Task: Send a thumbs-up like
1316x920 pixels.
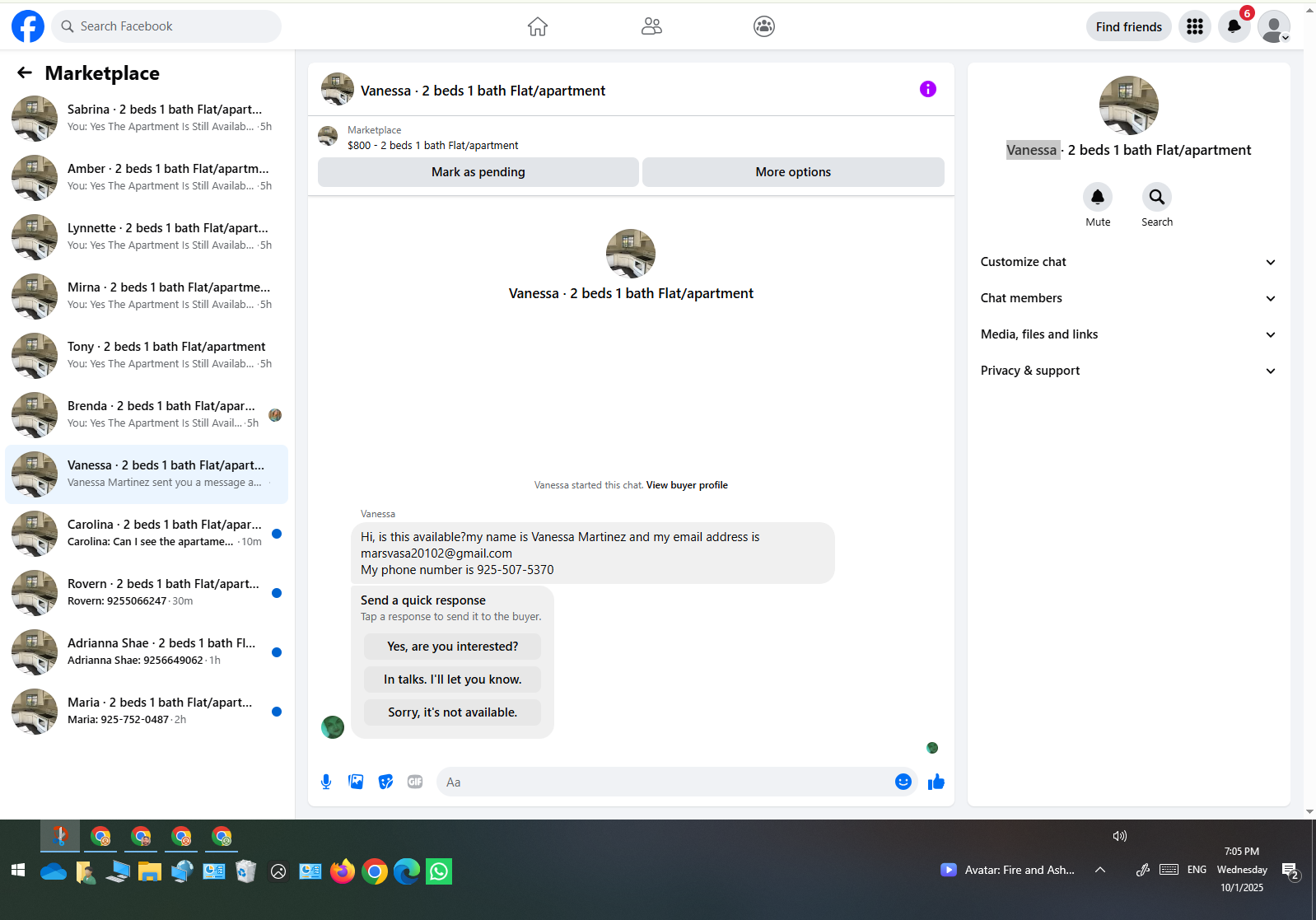Action: point(936,782)
